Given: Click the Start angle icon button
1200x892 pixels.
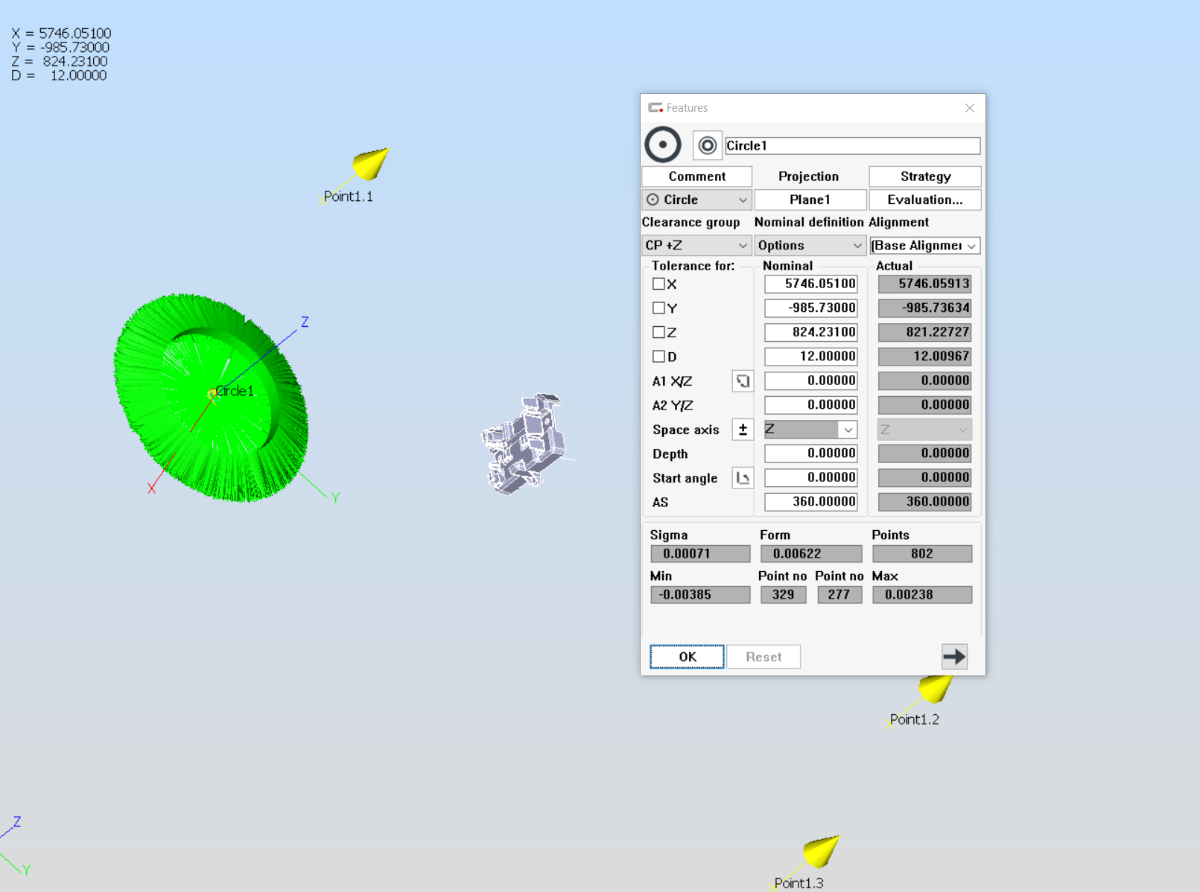Looking at the screenshot, I should [743, 478].
